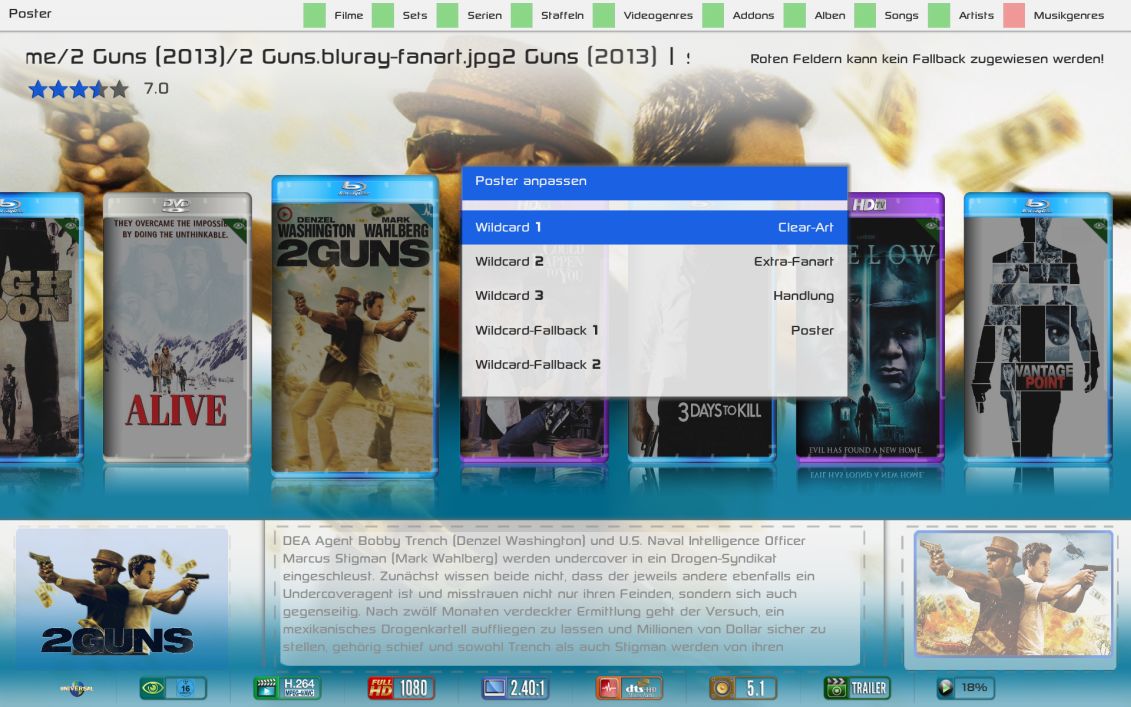
Task: Select the Vantage Point cover
Action: pyautogui.click(x=1037, y=327)
